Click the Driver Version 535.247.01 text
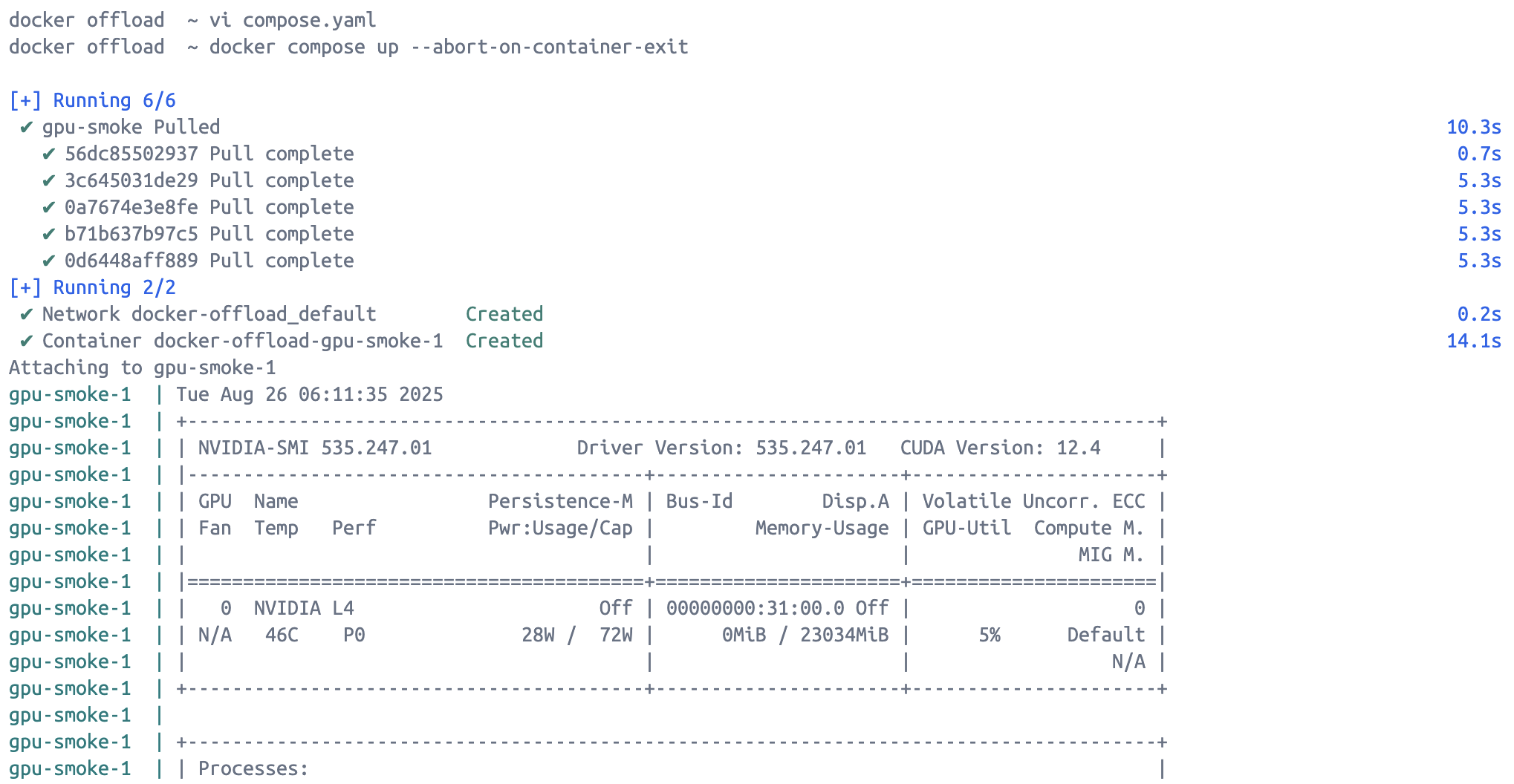Image resolution: width=1514 pixels, height=784 pixels. pos(721,448)
